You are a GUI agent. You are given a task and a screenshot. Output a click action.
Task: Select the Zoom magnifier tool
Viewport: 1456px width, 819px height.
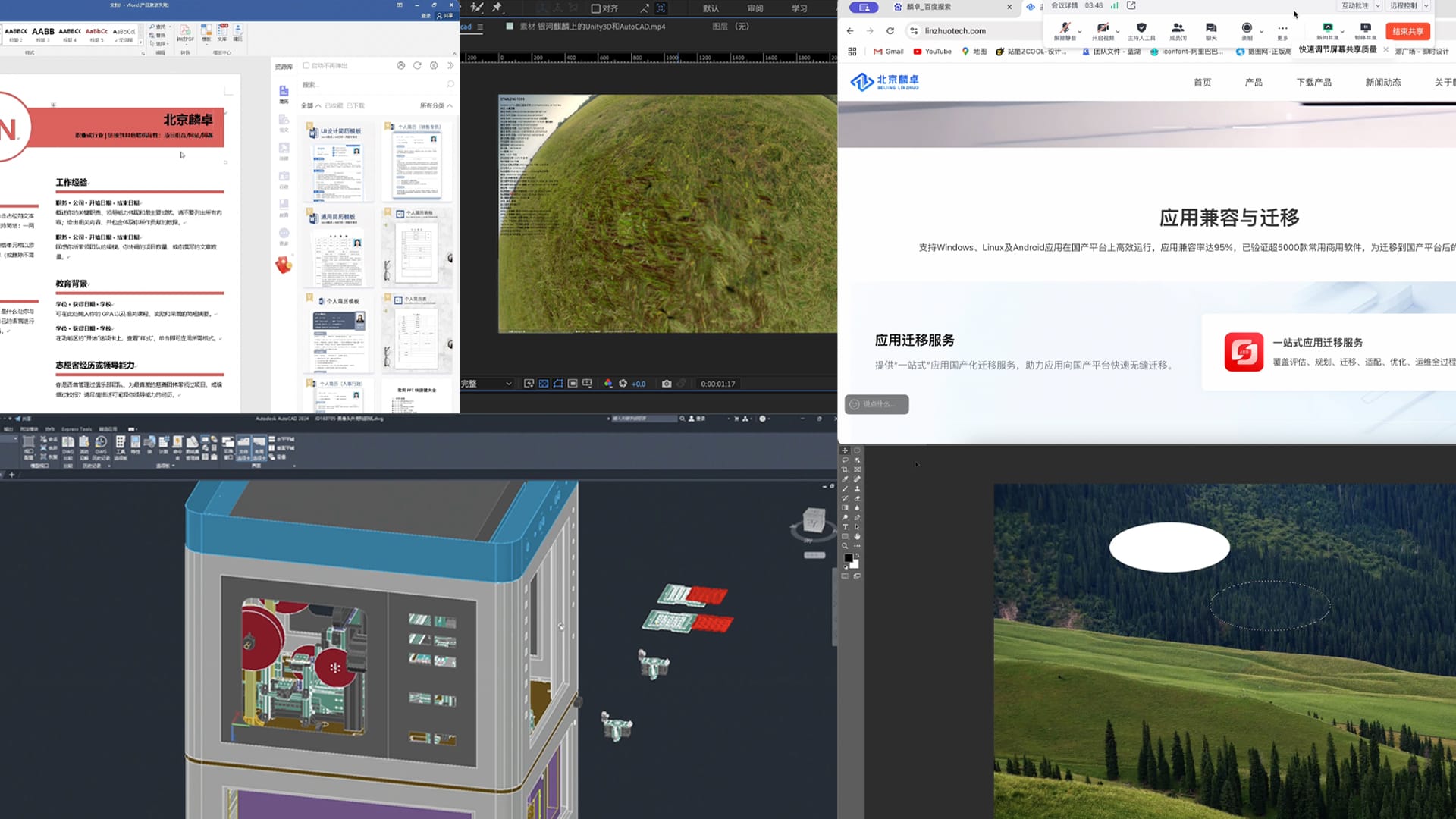845,546
